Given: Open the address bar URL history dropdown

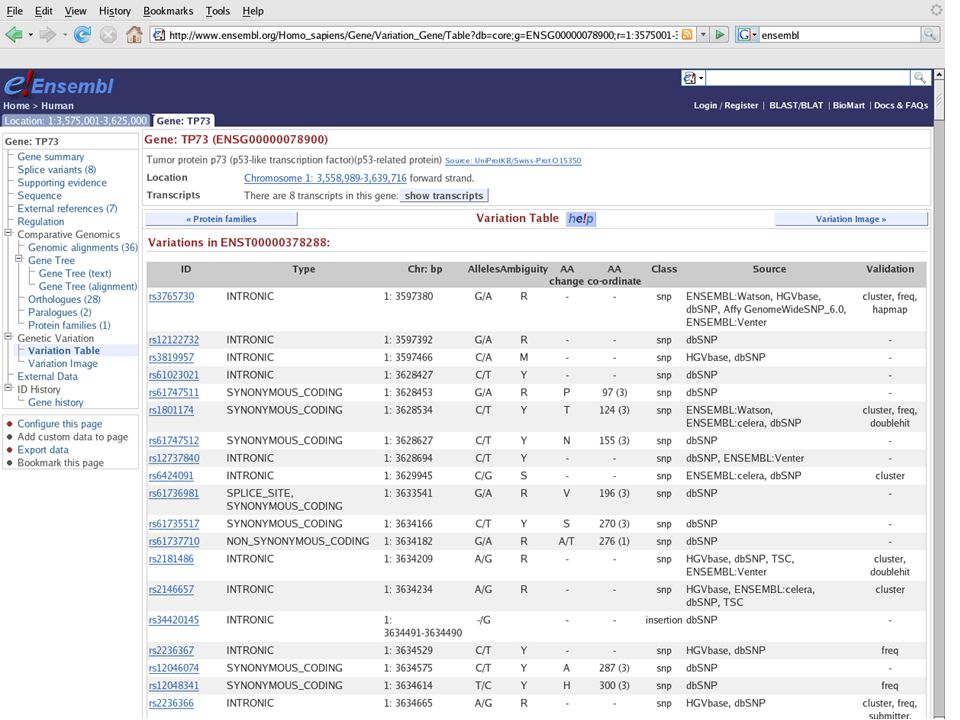Looking at the screenshot, I should point(703,35).
